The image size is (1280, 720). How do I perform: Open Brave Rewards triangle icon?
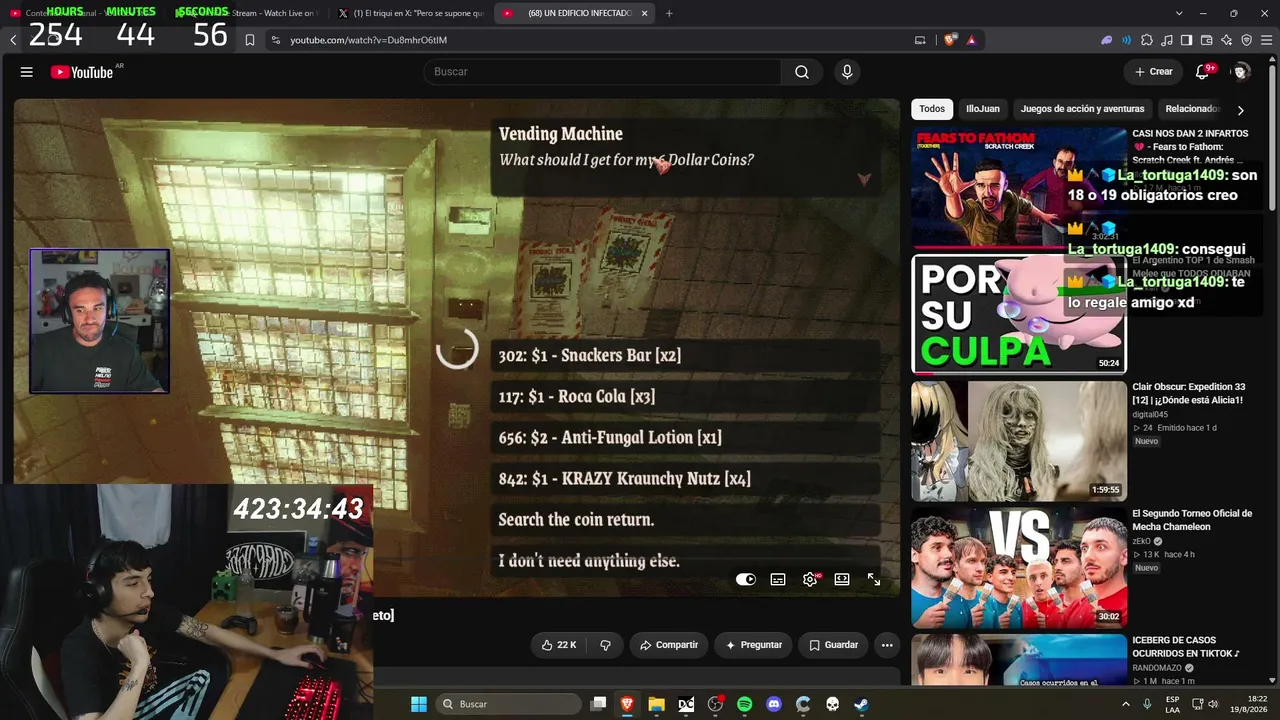pos(971,40)
